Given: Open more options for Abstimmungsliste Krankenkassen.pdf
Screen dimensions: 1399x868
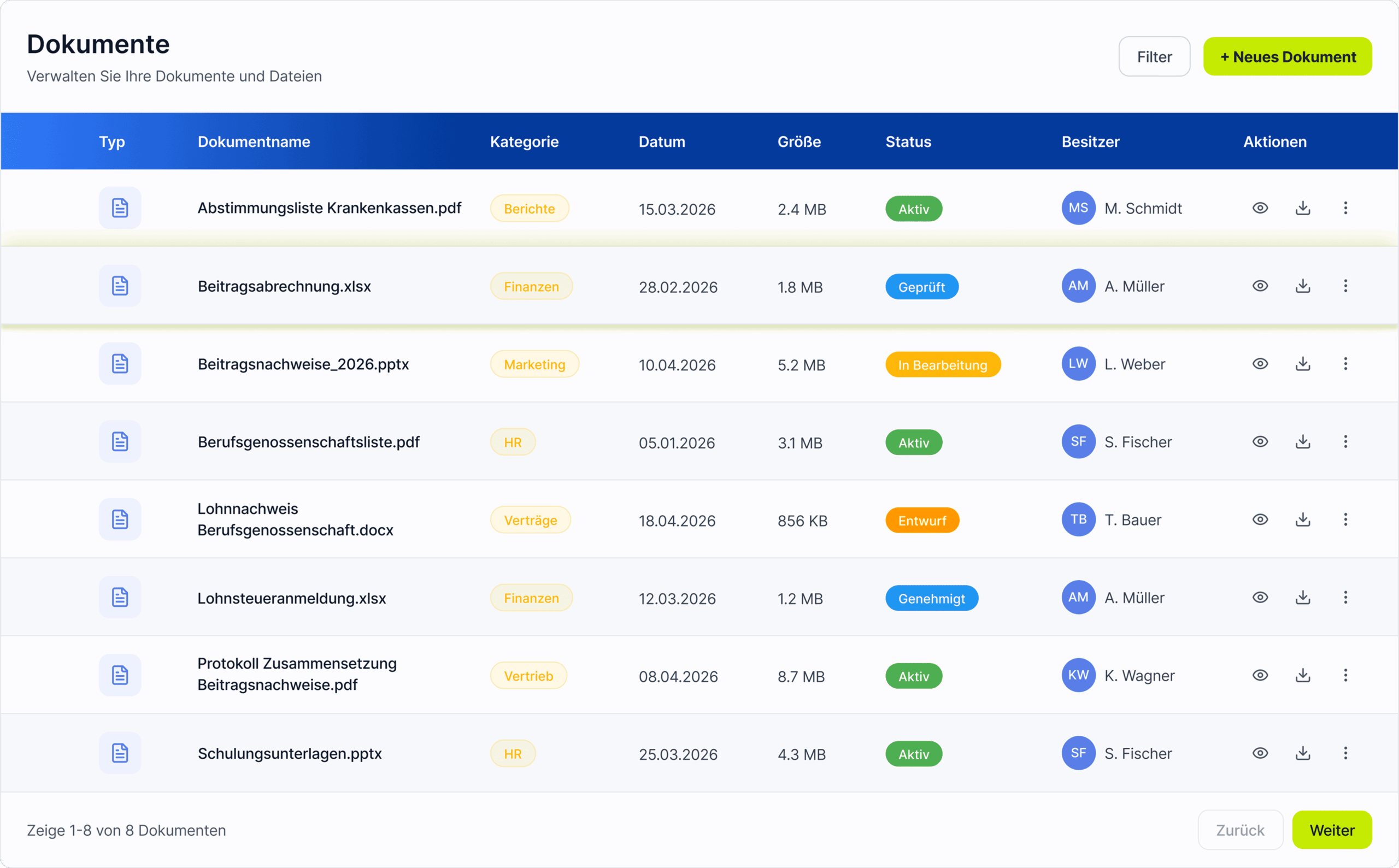Looking at the screenshot, I should point(1345,208).
